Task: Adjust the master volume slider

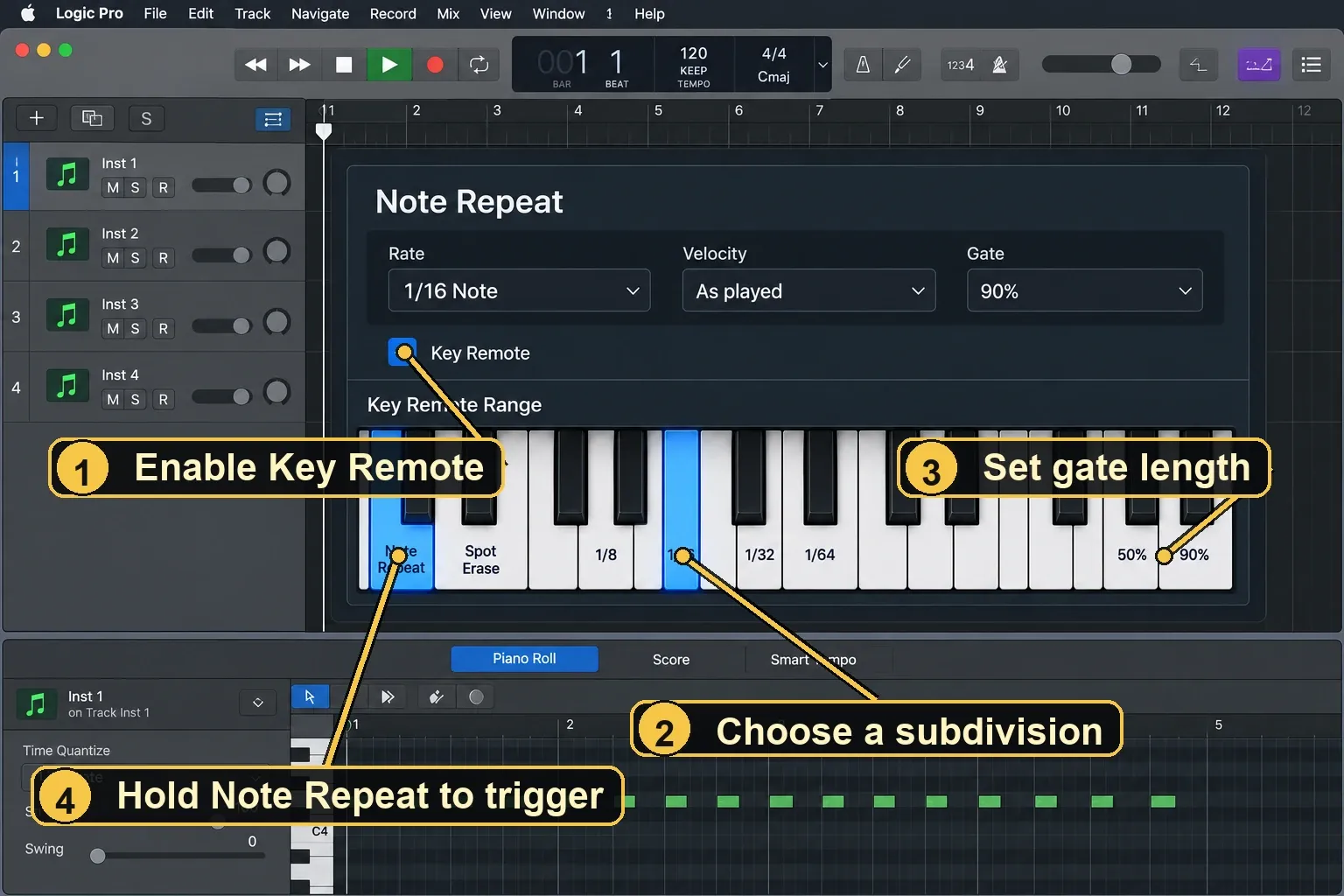Action: pyautogui.click(x=1101, y=65)
